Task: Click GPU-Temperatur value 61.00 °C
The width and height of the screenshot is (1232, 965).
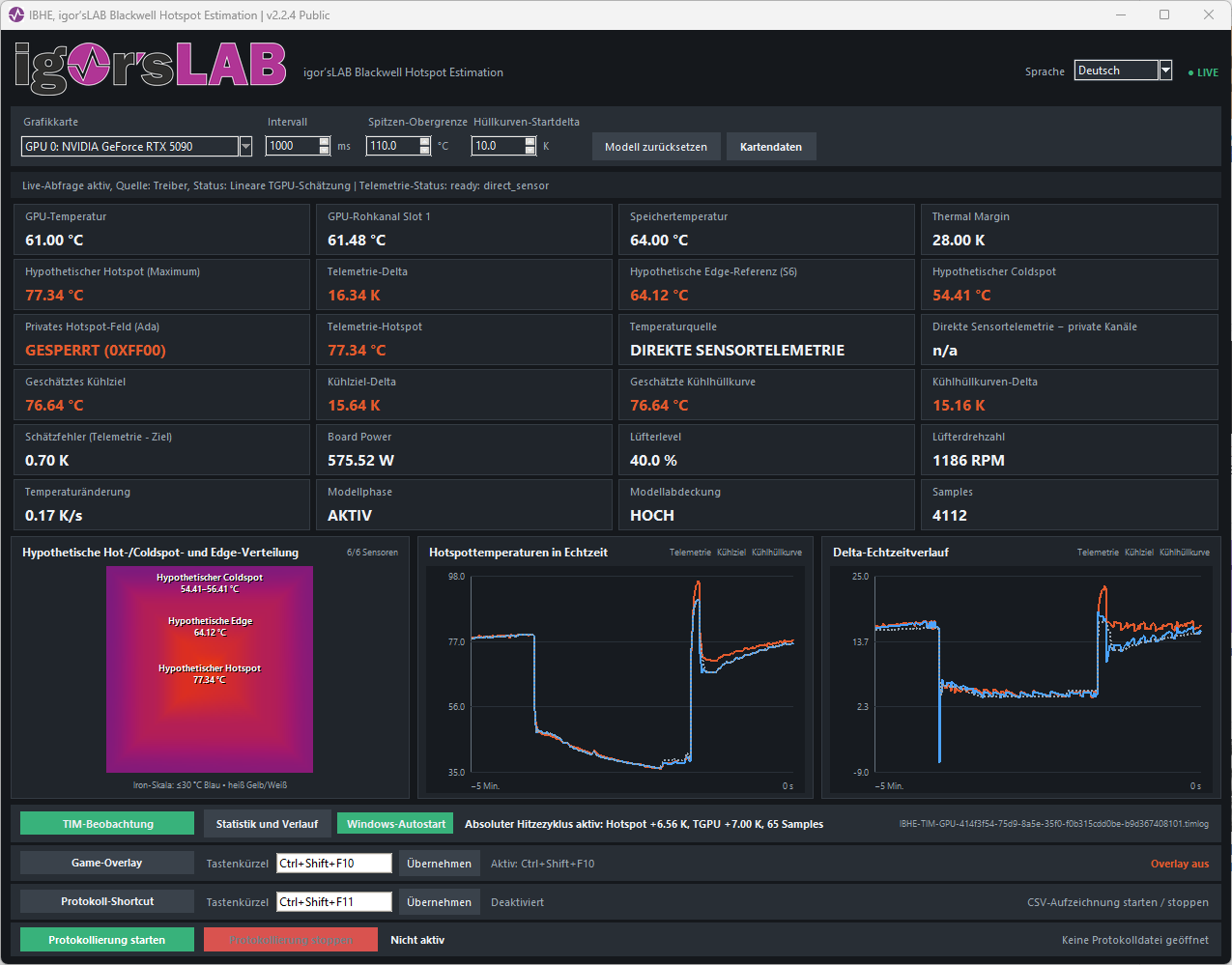Action: pos(54,241)
